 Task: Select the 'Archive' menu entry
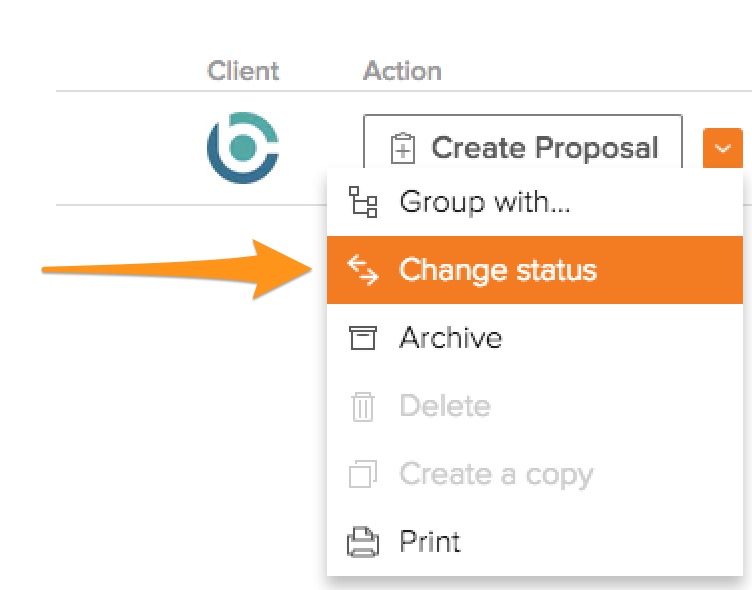coord(450,338)
